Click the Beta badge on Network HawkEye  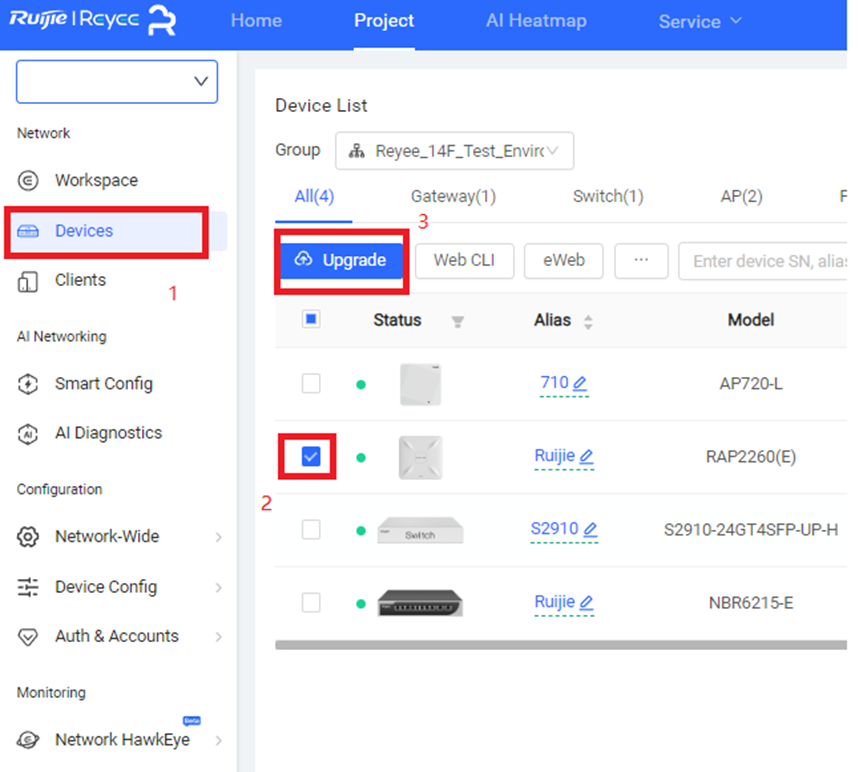point(192,720)
